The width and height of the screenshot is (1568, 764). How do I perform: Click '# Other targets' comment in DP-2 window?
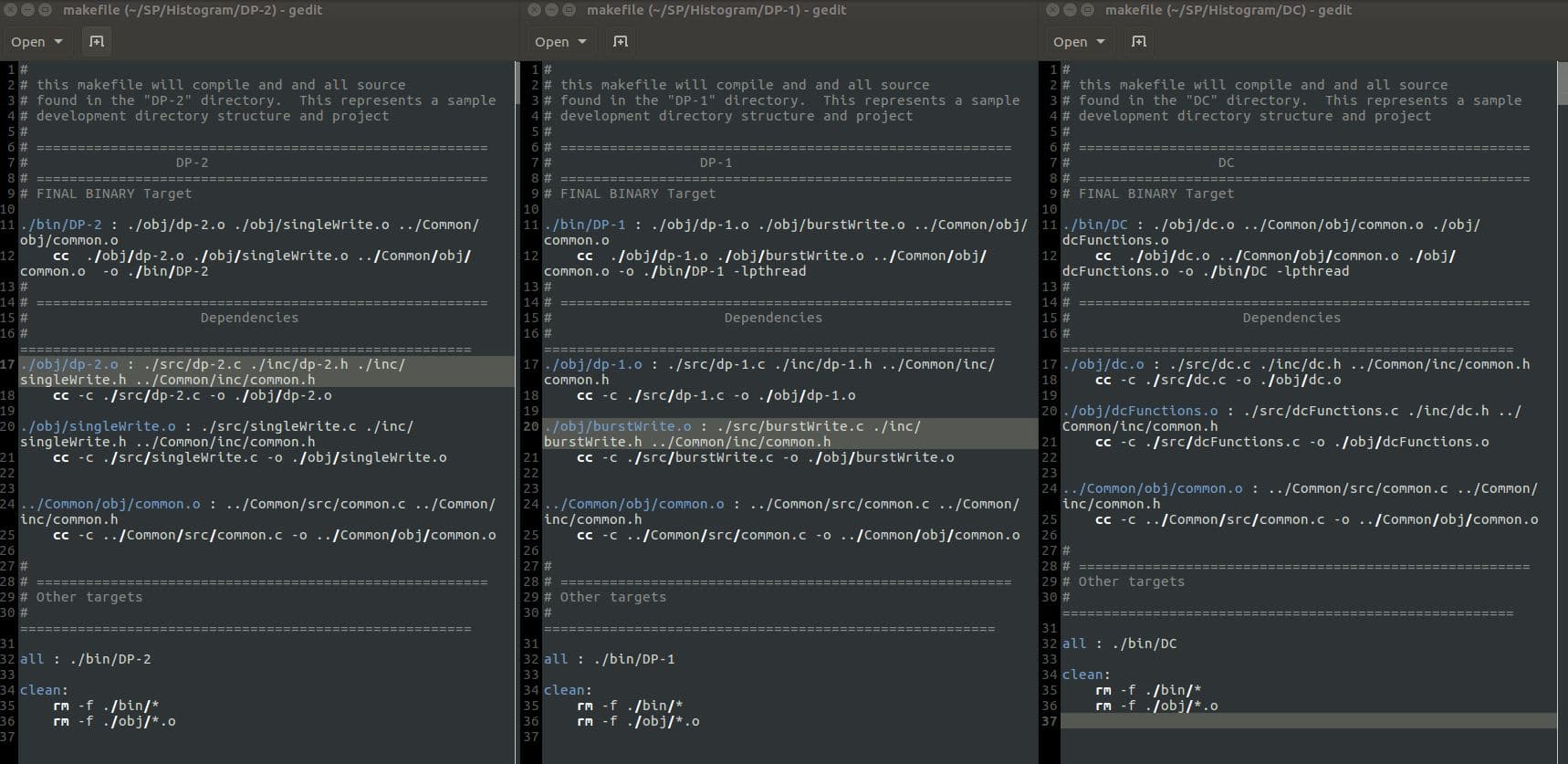pyautogui.click(x=81, y=597)
